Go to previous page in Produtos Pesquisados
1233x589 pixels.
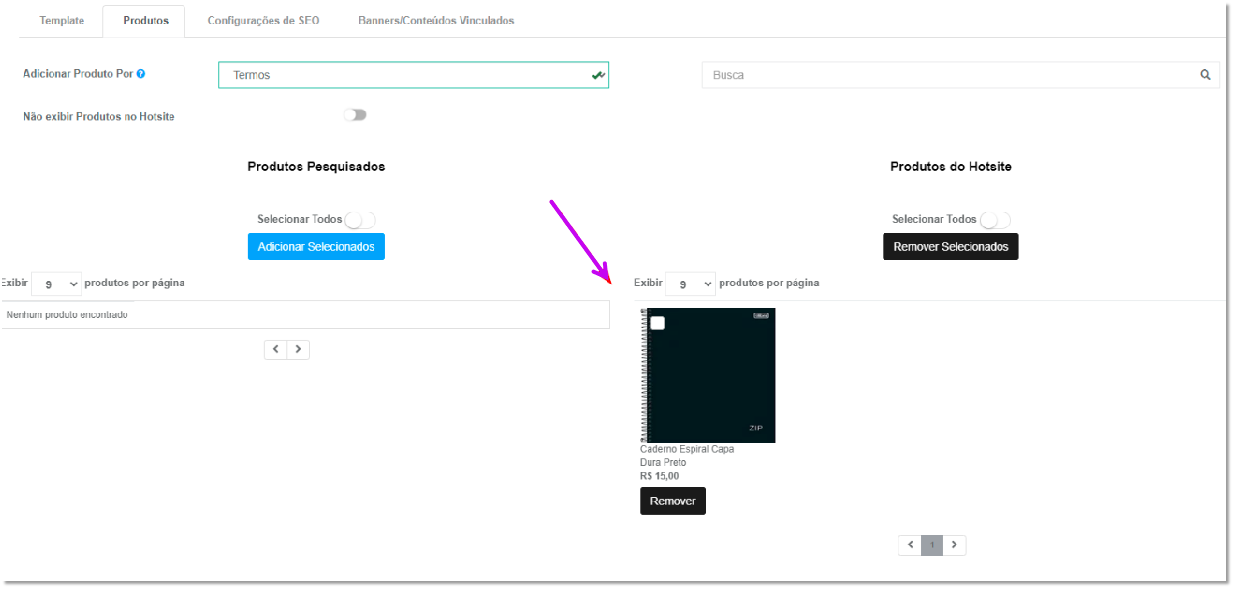click(276, 349)
